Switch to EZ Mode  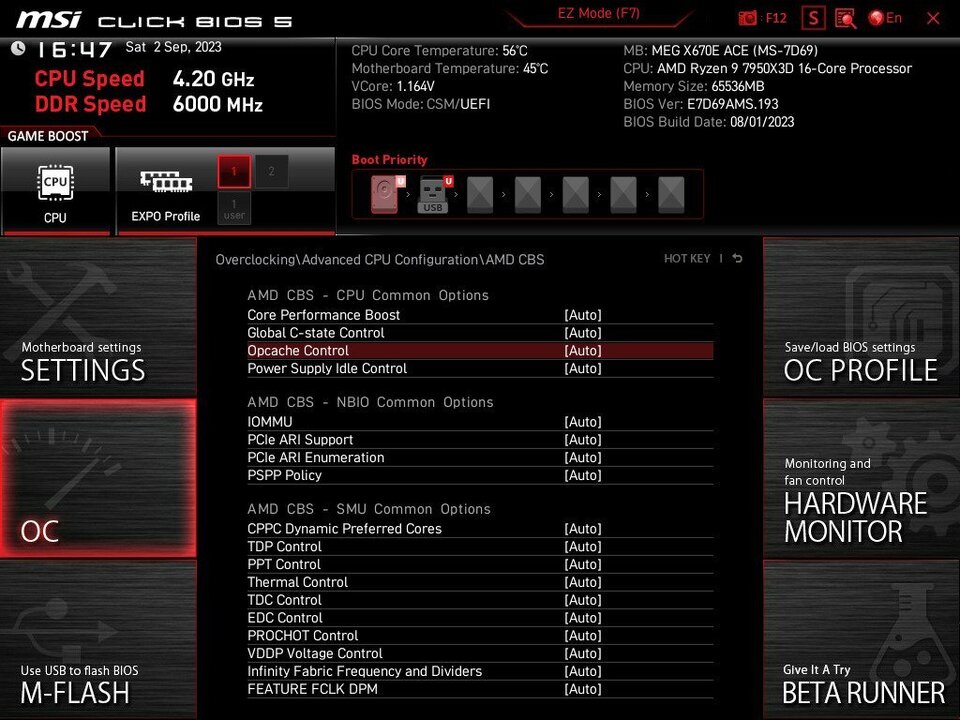[x=597, y=13]
